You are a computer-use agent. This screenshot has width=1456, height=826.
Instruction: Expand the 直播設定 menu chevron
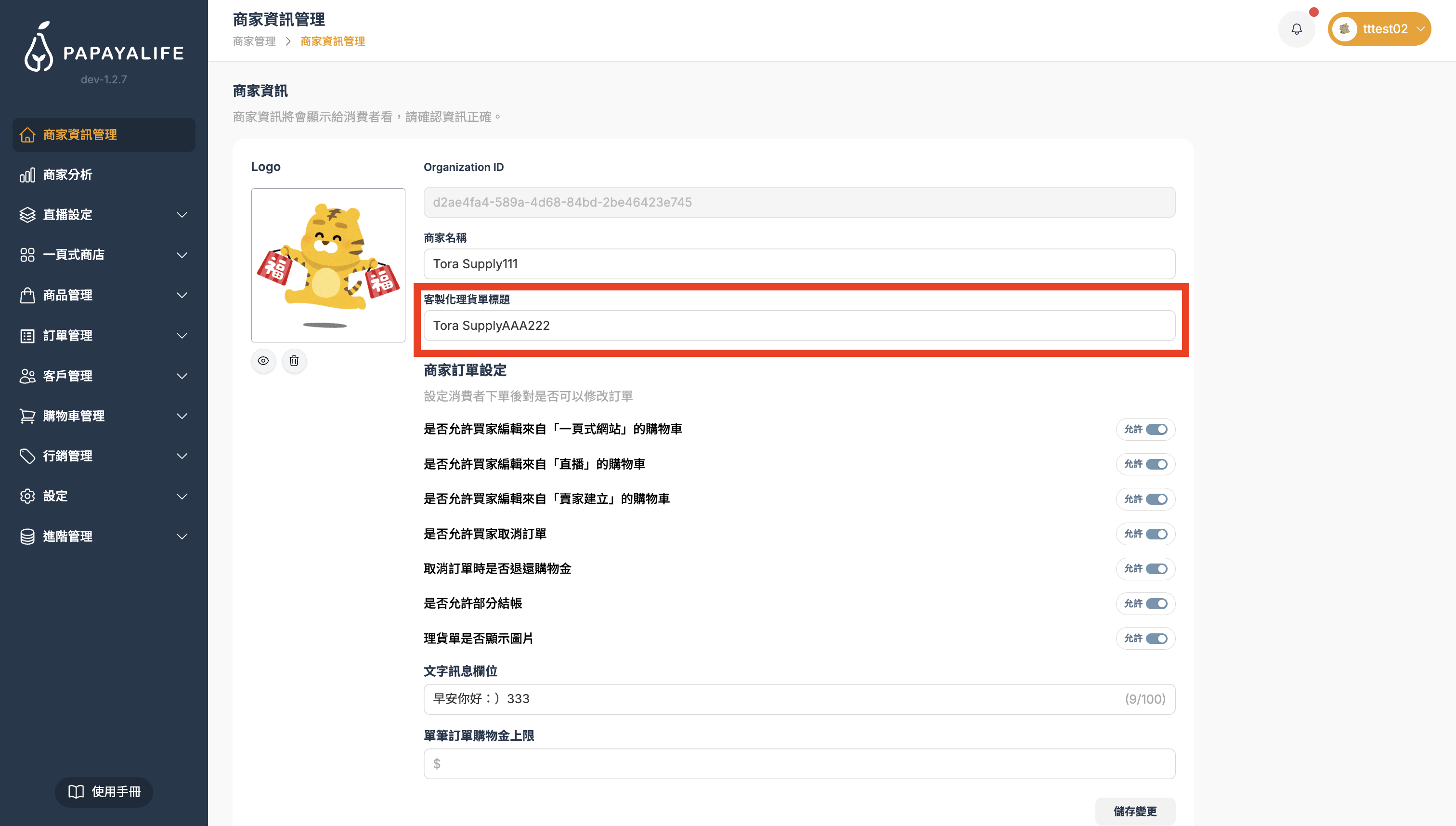point(182,215)
